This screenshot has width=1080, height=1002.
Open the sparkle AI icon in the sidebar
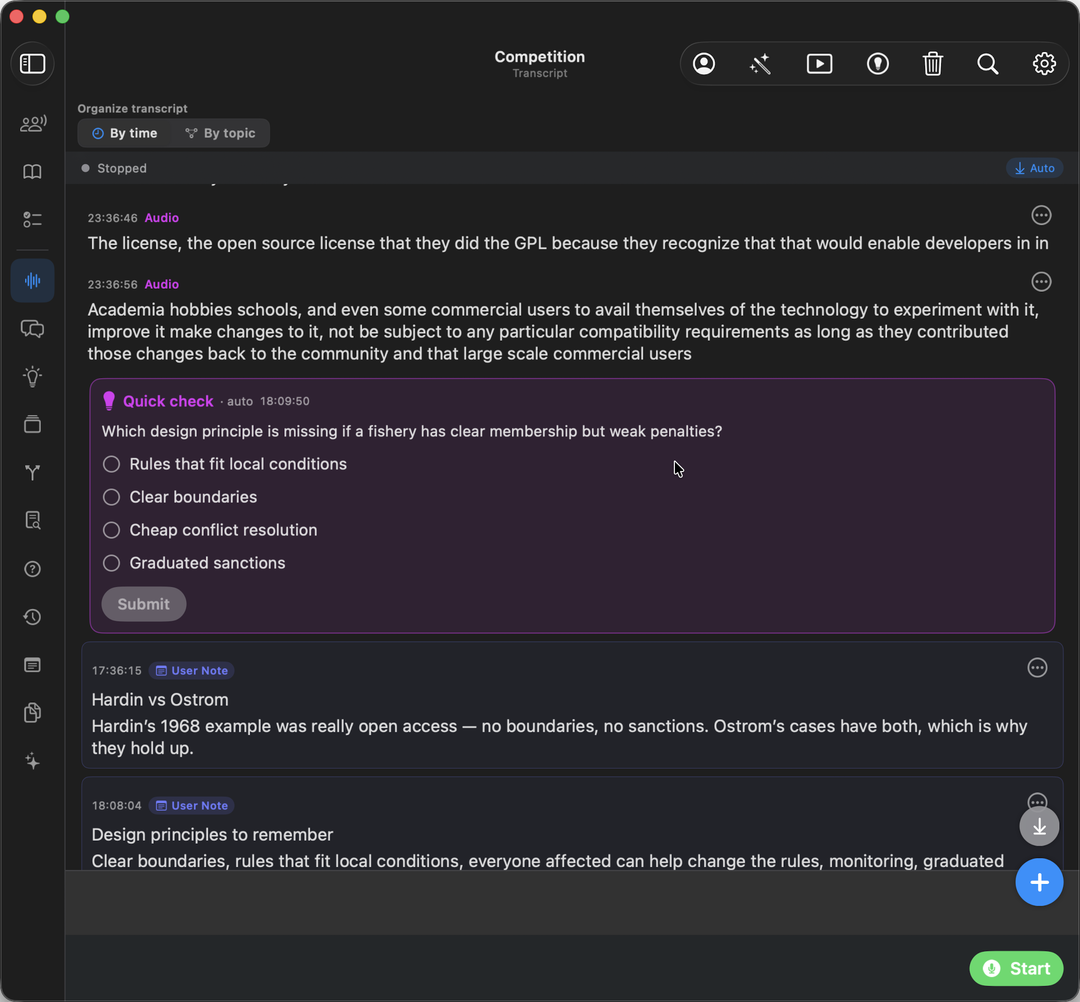coord(32,761)
